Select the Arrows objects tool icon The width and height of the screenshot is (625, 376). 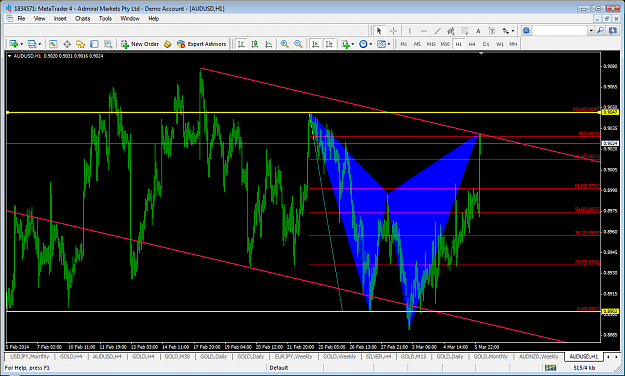click(505, 31)
